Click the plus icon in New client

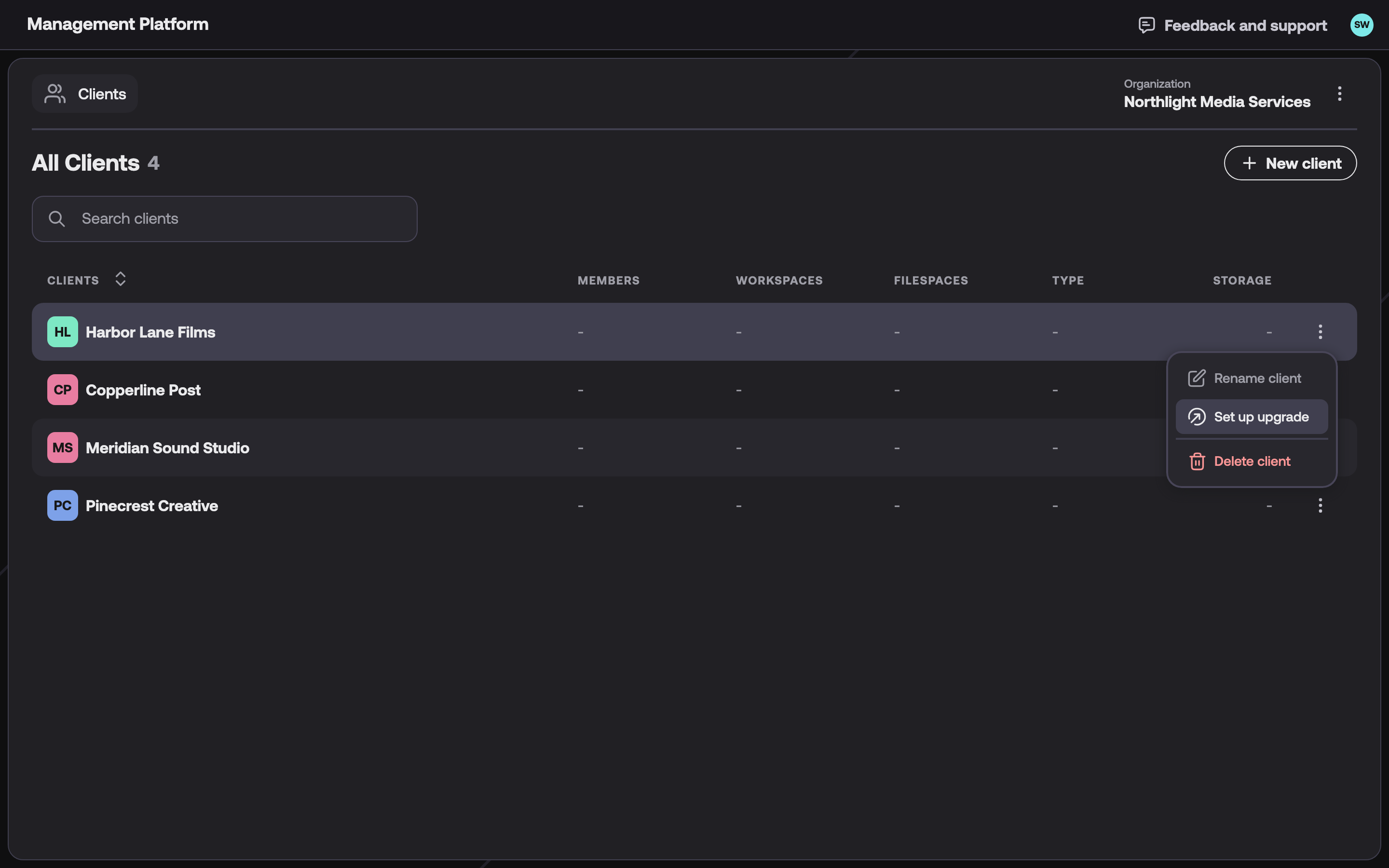1249,163
